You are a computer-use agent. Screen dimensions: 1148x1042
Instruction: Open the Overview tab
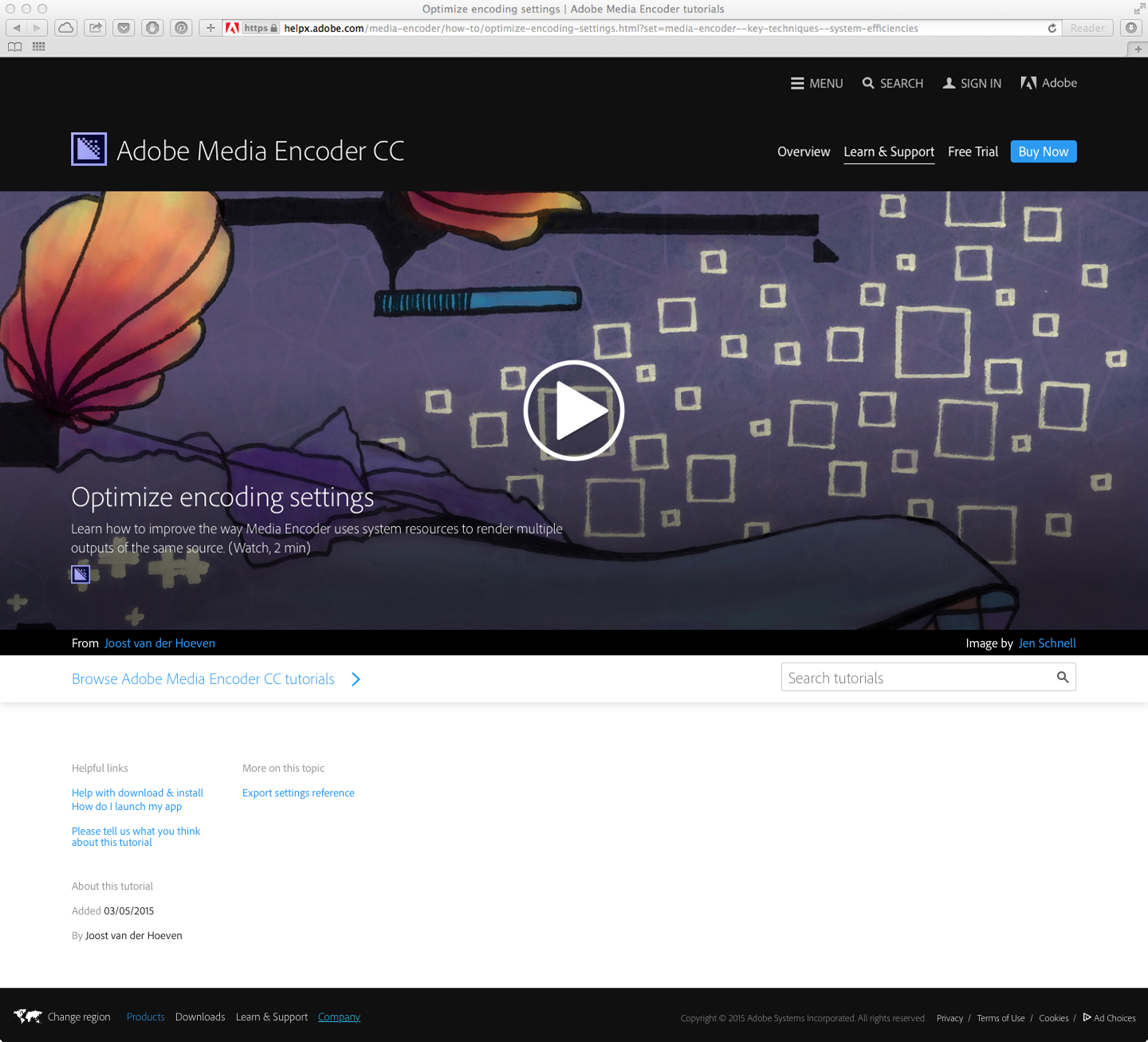[x=804, y=151]
